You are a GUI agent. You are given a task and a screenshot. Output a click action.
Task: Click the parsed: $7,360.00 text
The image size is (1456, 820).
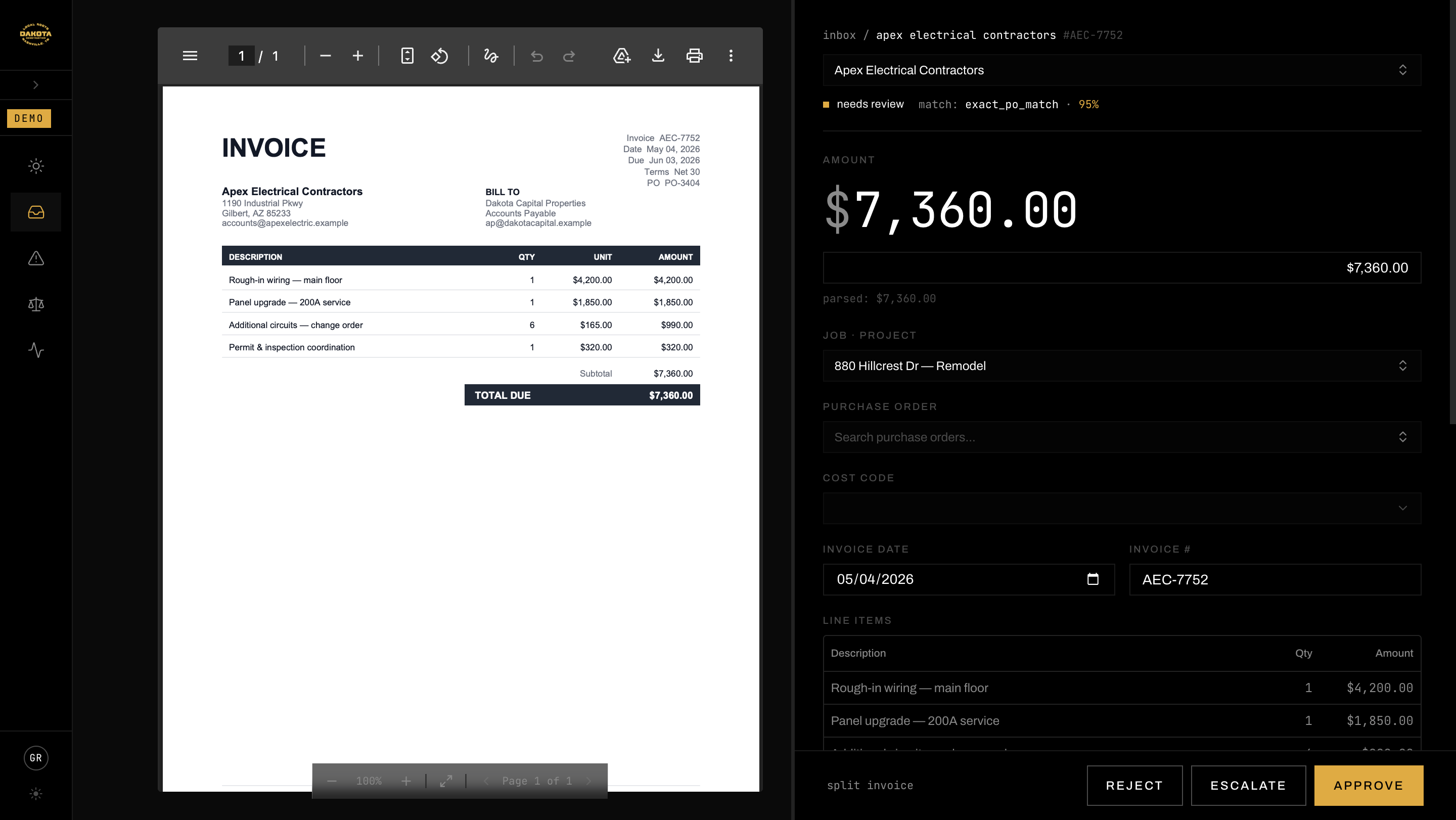[x=879, y=298]
